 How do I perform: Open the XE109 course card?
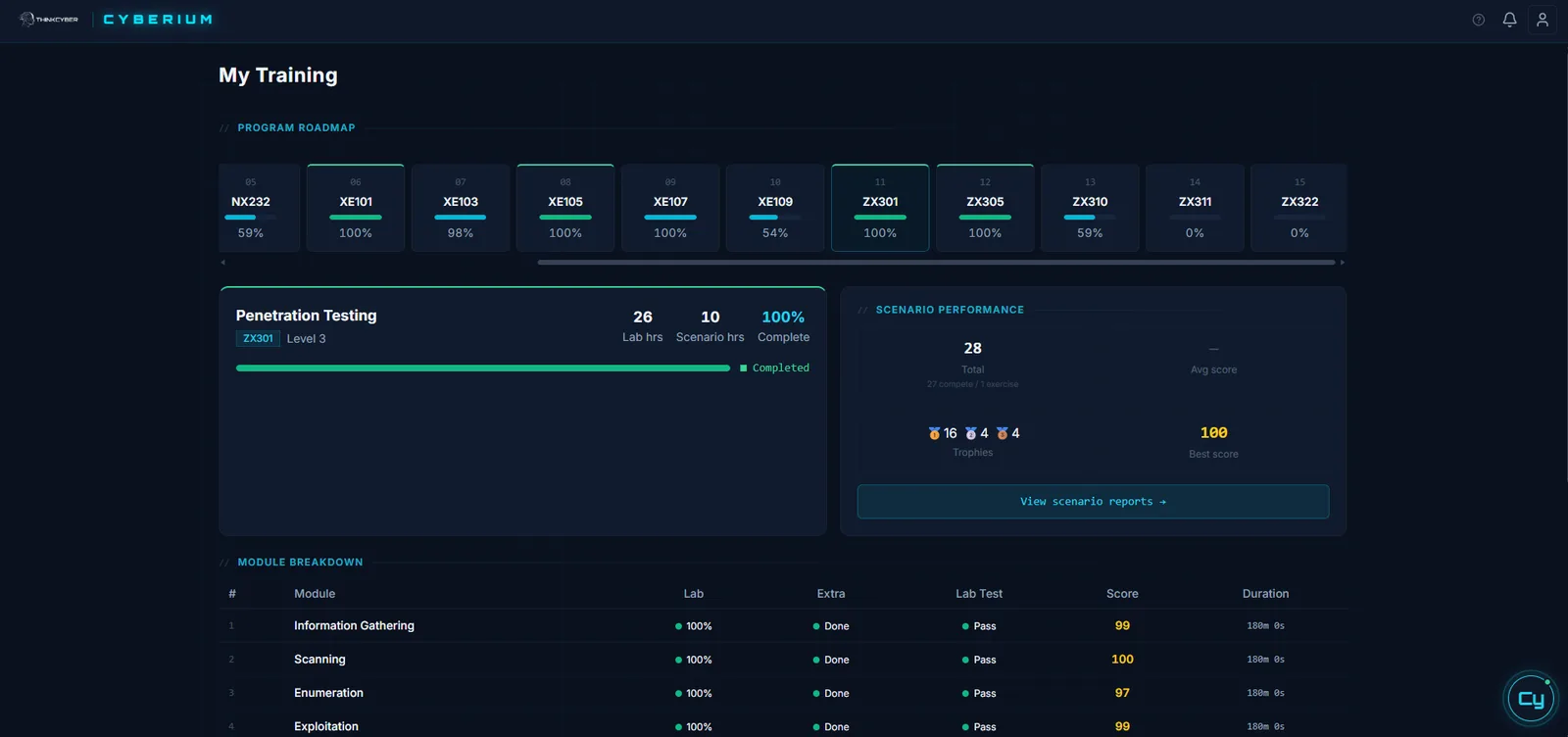(x=775, y=208)
